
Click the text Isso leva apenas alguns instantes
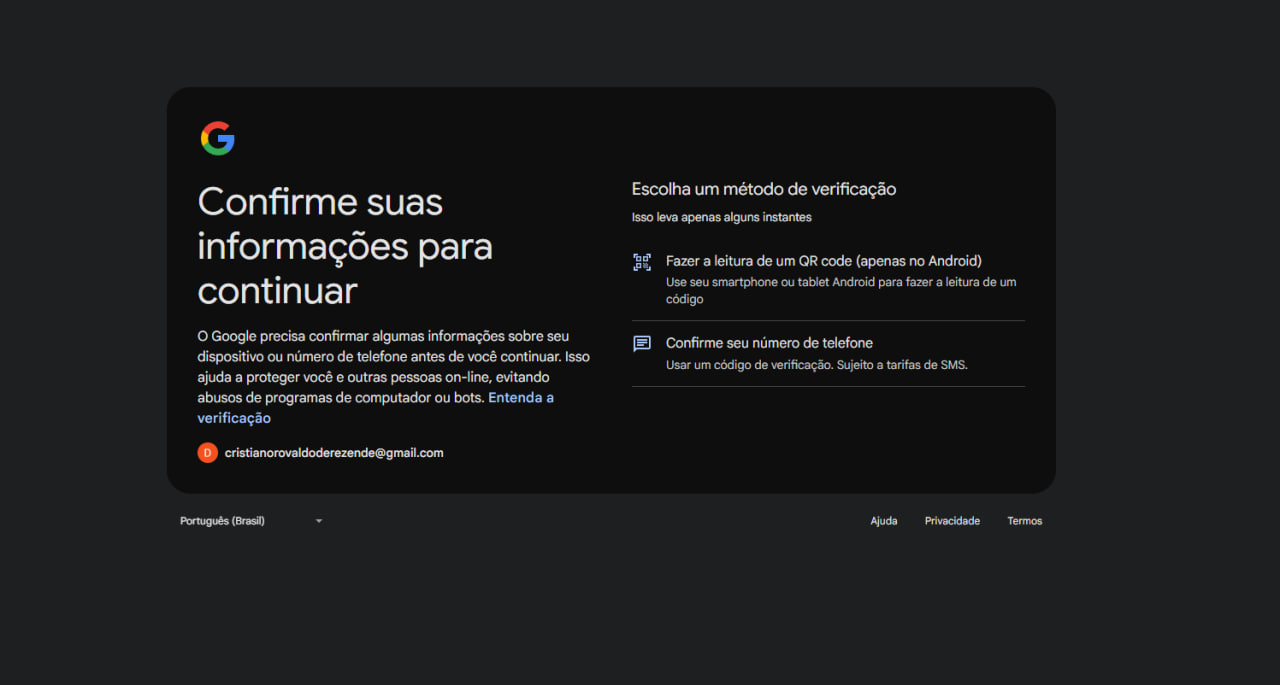pyautogui.click(x=722, y=217)
